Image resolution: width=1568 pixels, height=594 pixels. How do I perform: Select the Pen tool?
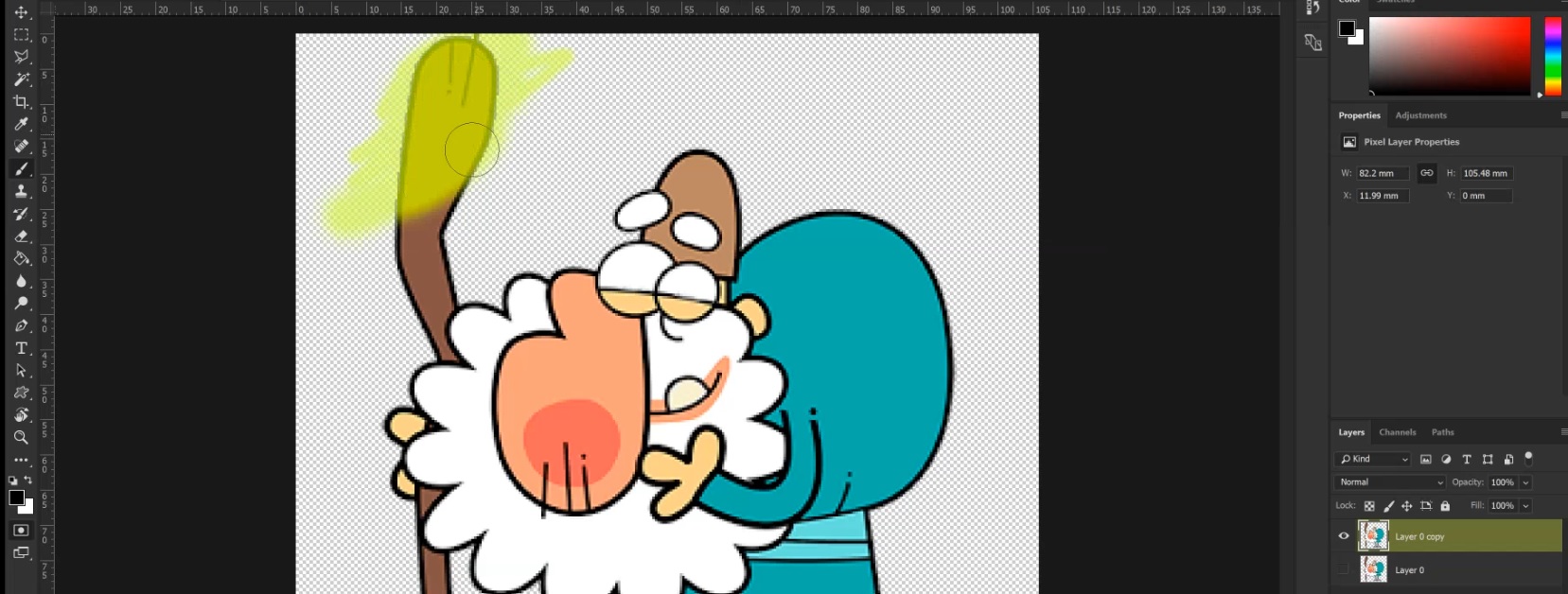(x=21, y=325)
